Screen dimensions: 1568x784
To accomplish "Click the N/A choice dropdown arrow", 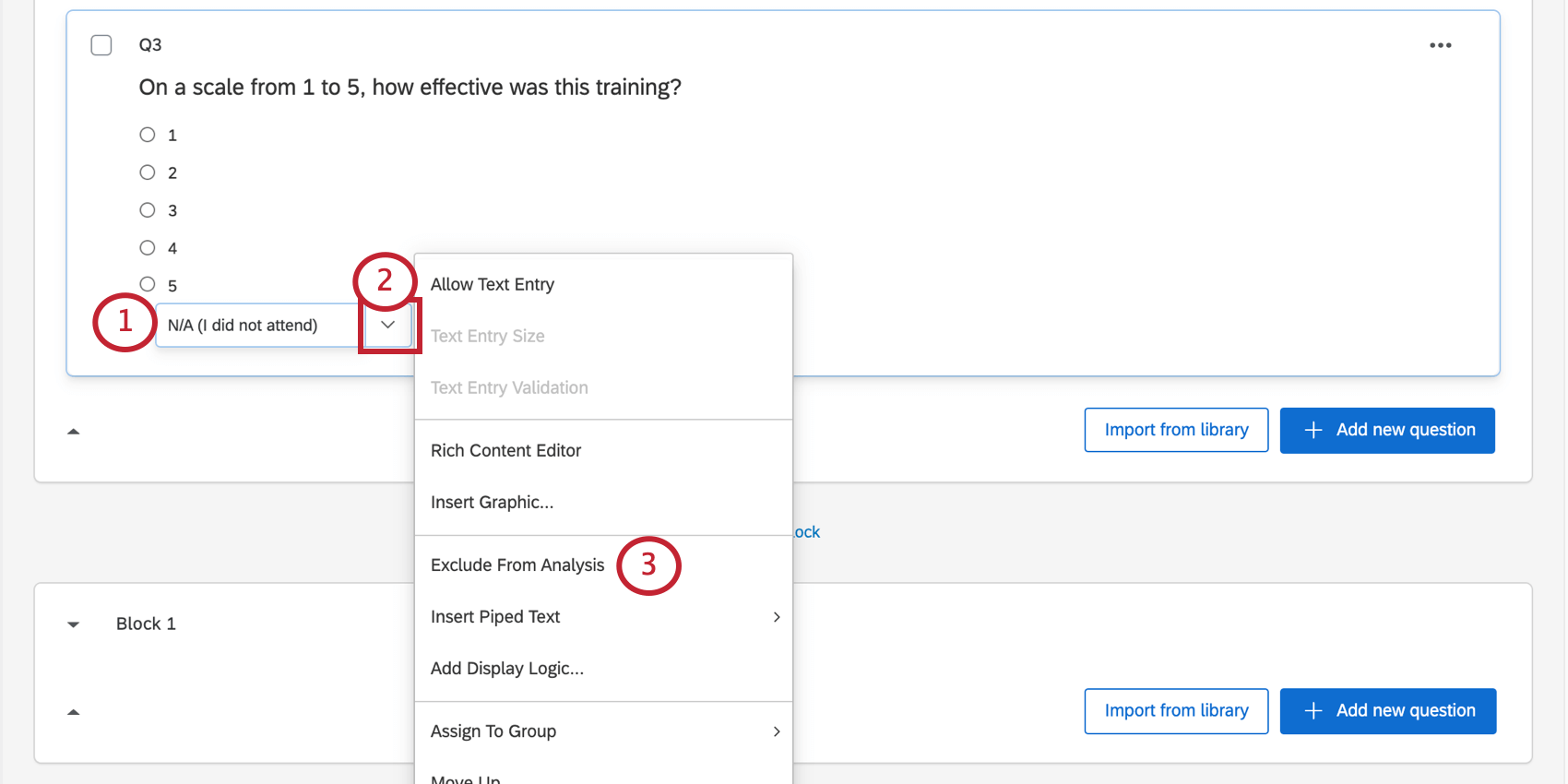I will (x=388, y=325).
